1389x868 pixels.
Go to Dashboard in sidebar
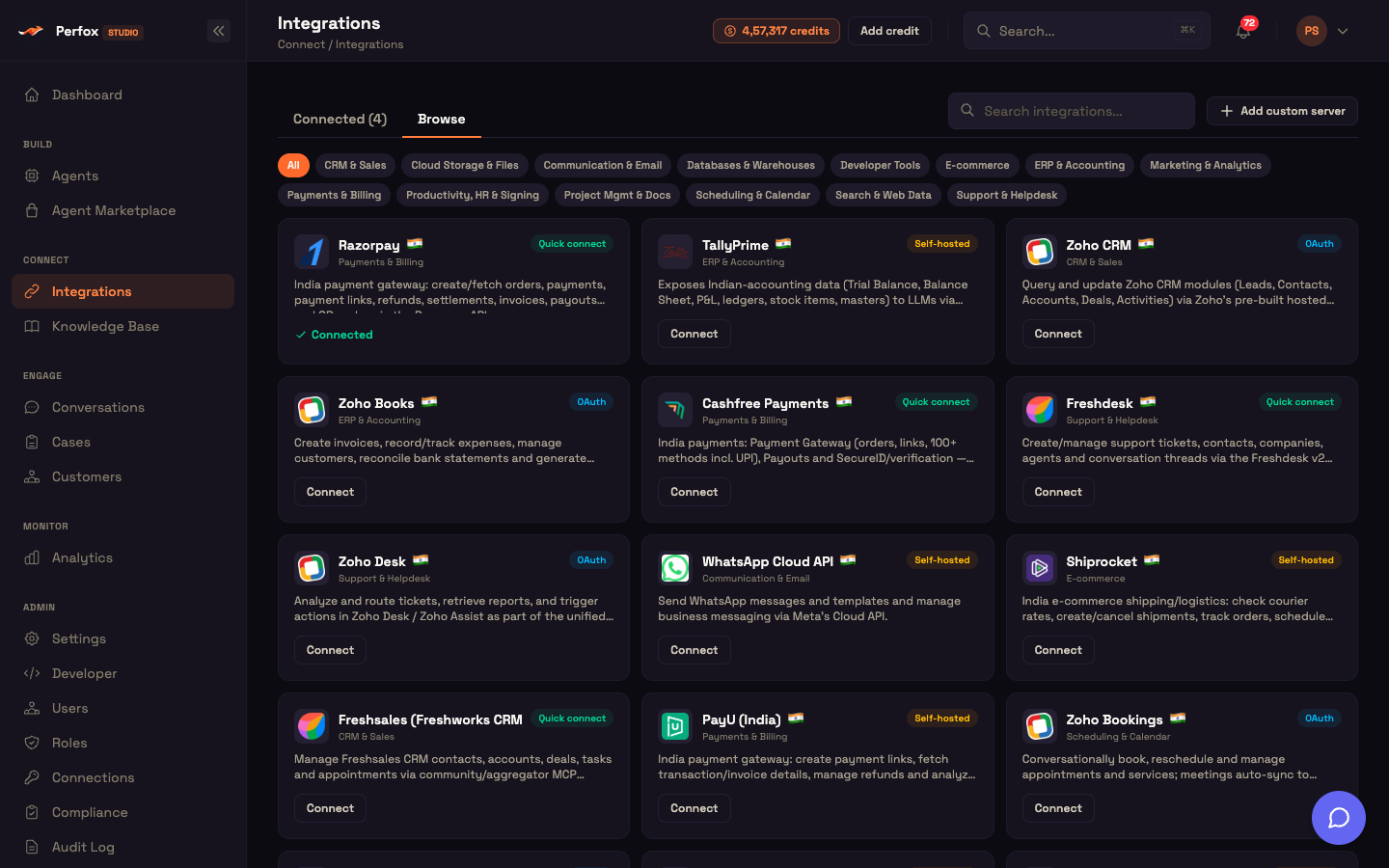(123, 95)
